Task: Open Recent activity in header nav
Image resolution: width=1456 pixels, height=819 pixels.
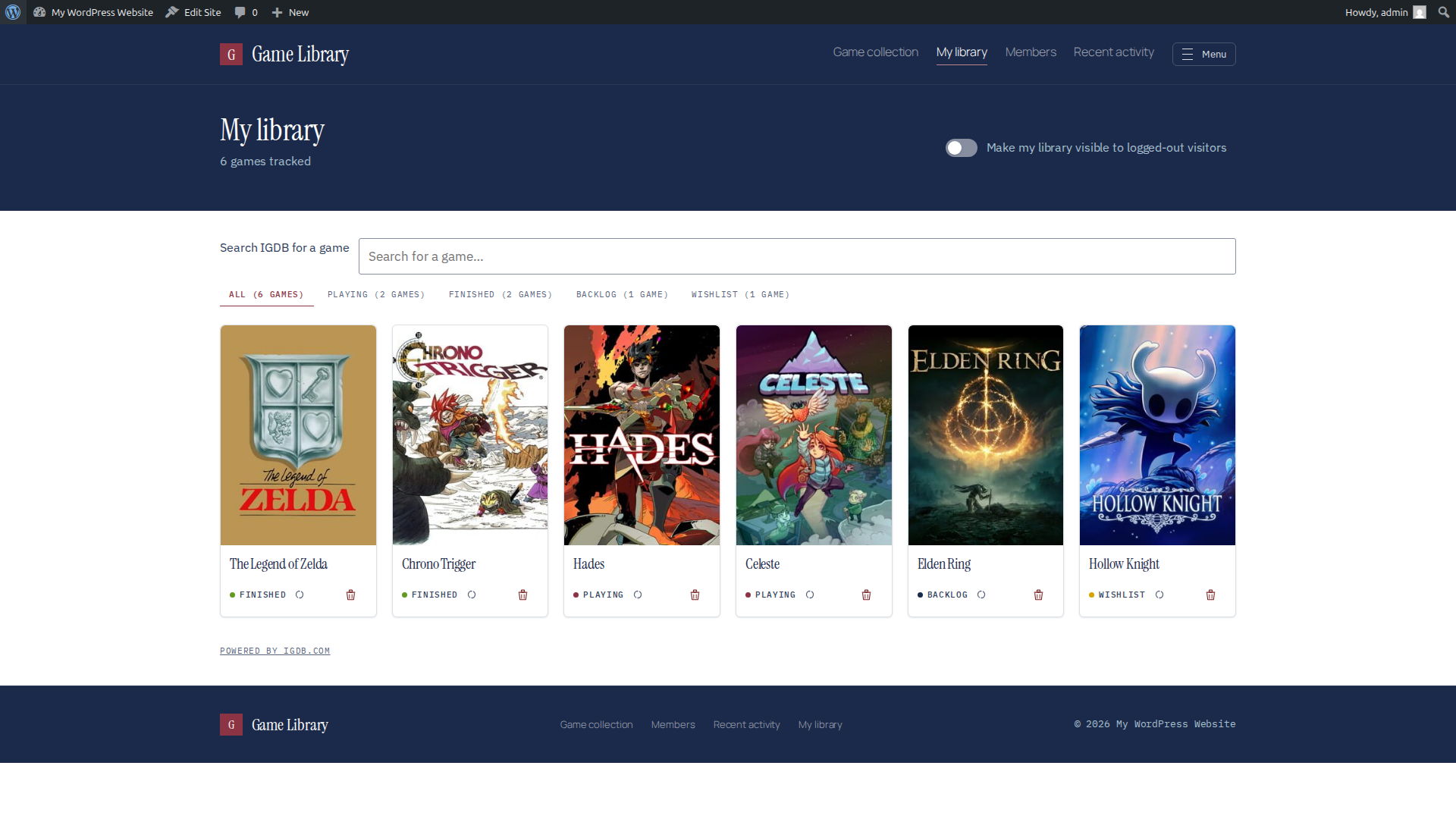Action: 1113,52
